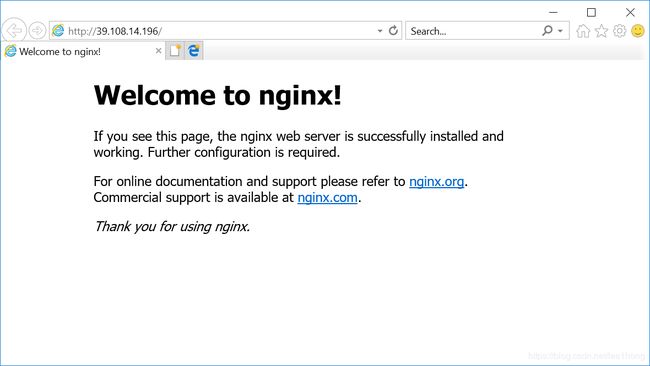This screenshot has height=366, width=650.
Task: Click the search magnifier icon
Action: point(547,30)
